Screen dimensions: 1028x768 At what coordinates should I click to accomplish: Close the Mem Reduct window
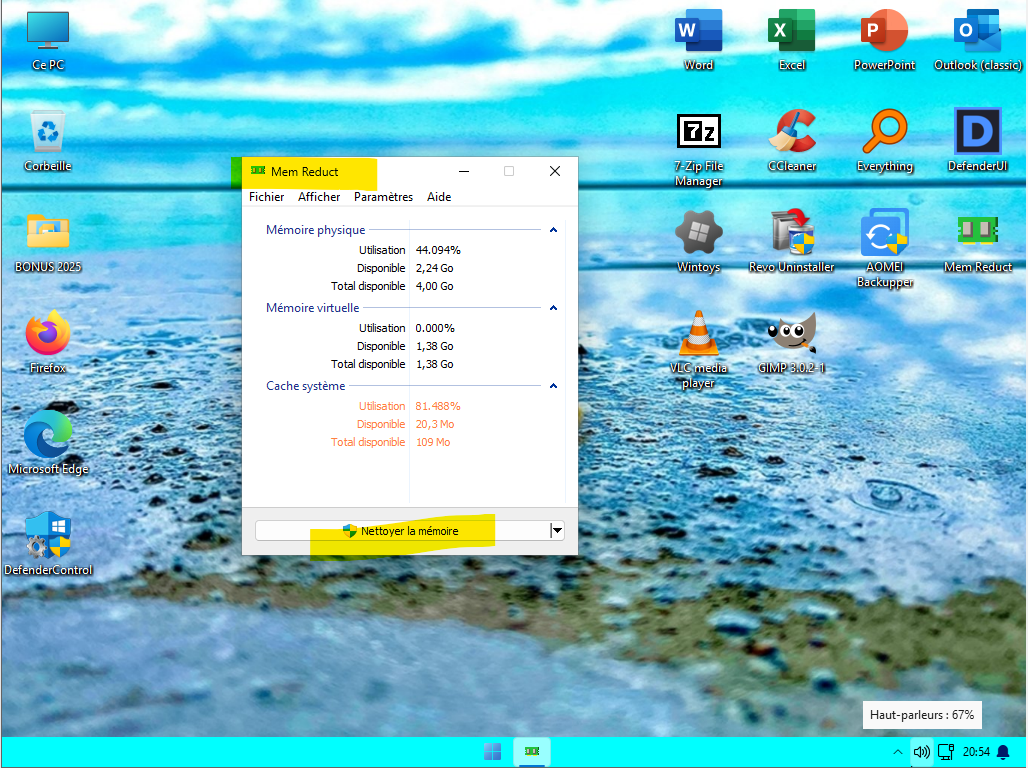(x=555, y=171)
